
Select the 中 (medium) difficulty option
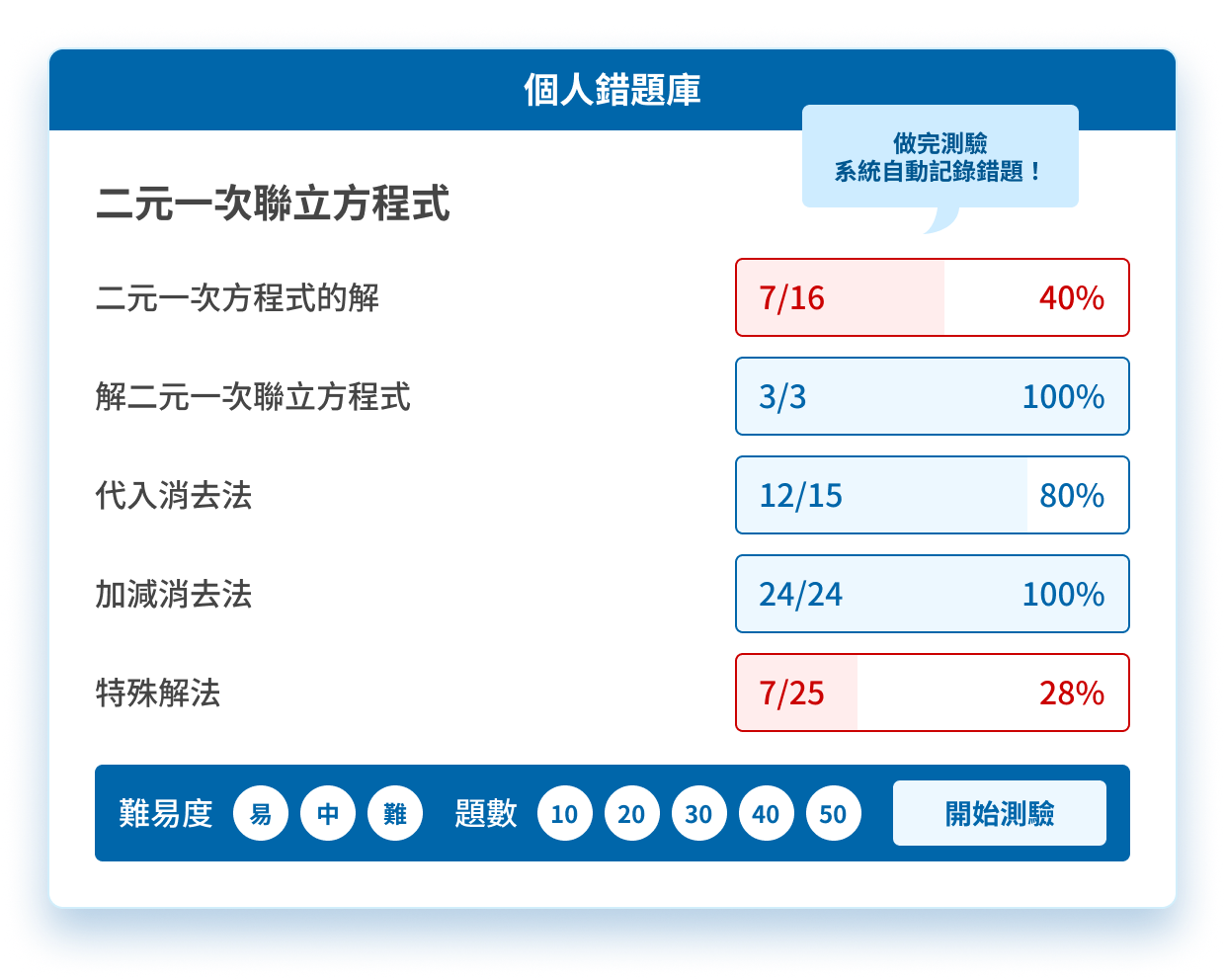pyautogui.click(x=327, y=813)
